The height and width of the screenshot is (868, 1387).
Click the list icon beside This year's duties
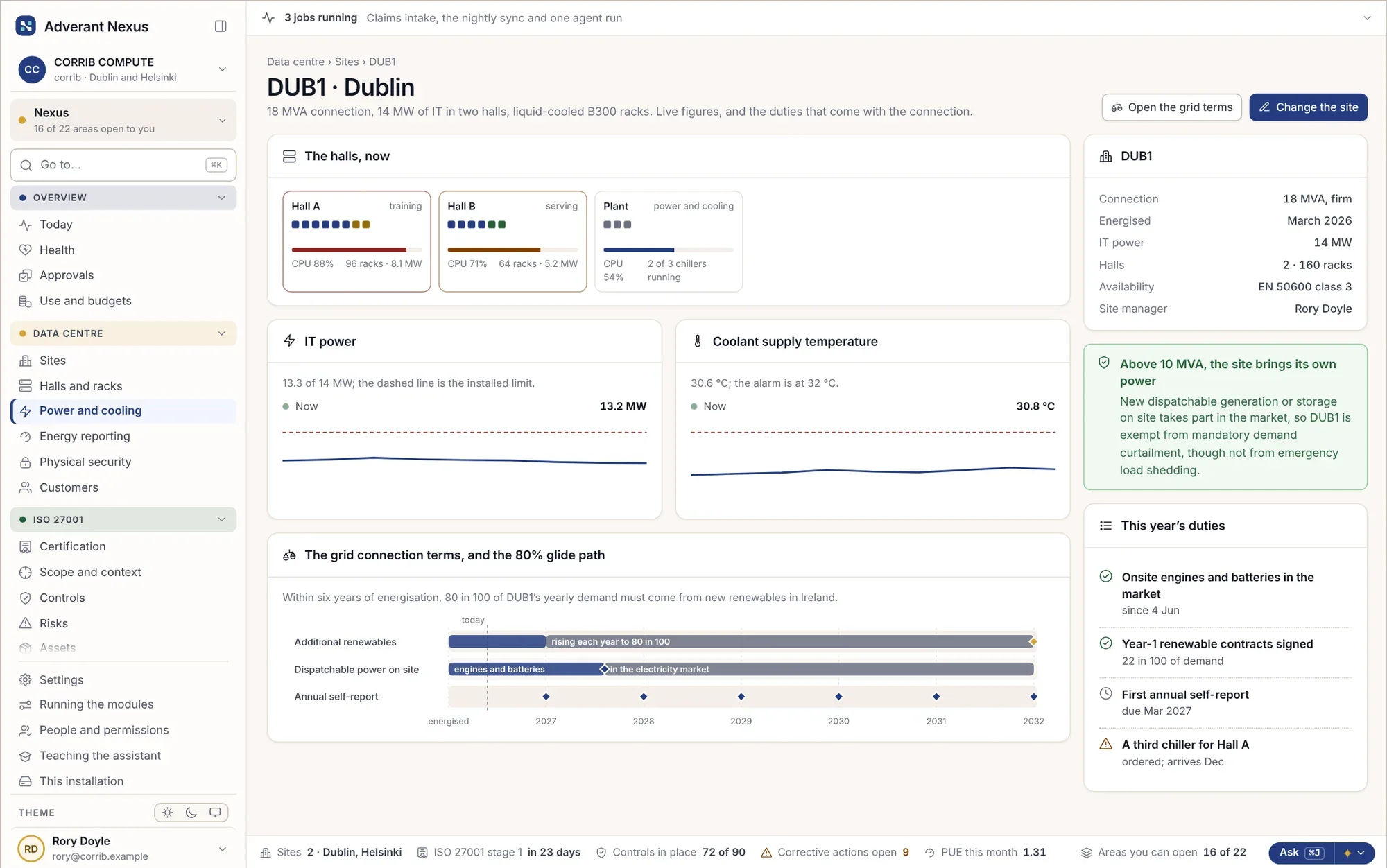(x=1106, y=526)
